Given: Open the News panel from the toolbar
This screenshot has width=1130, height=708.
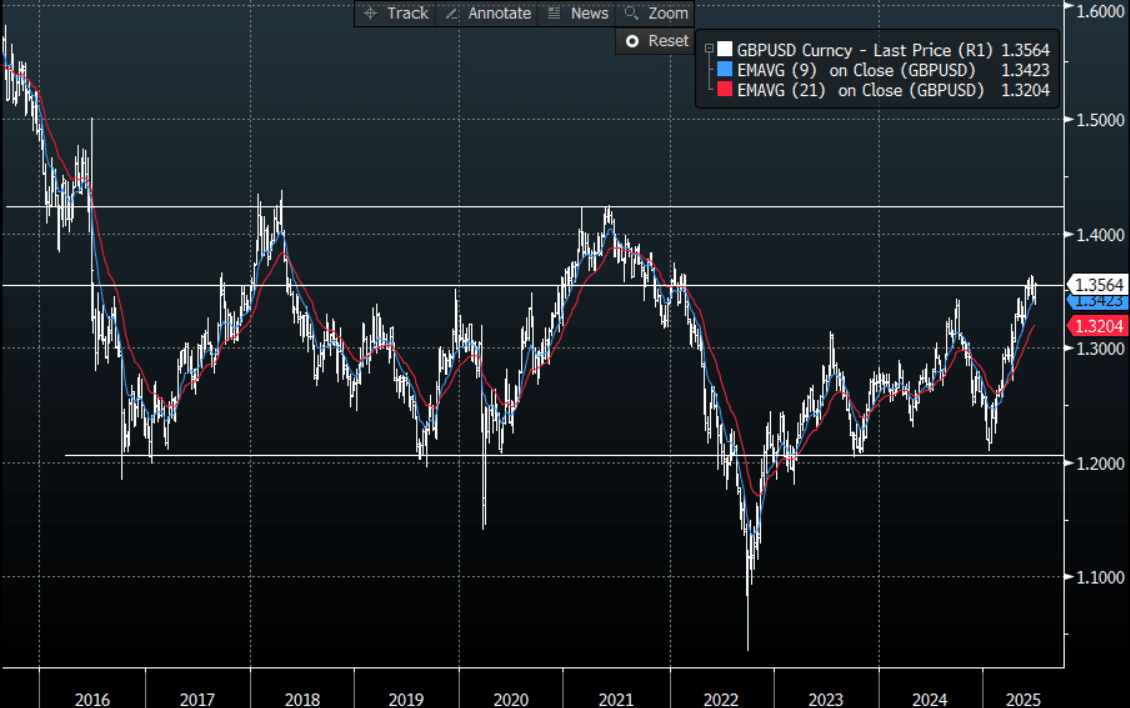Looking at the screenshot, I should coord(578,13).
